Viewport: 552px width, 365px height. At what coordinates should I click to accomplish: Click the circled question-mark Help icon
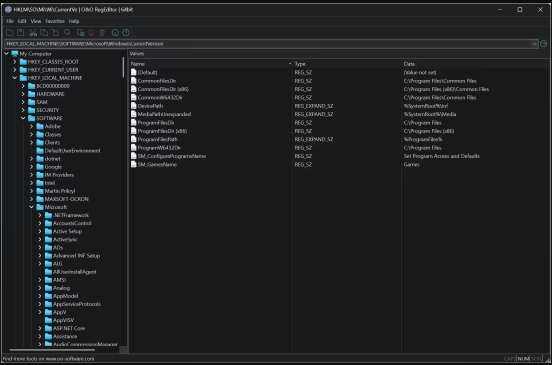[126, 33]
